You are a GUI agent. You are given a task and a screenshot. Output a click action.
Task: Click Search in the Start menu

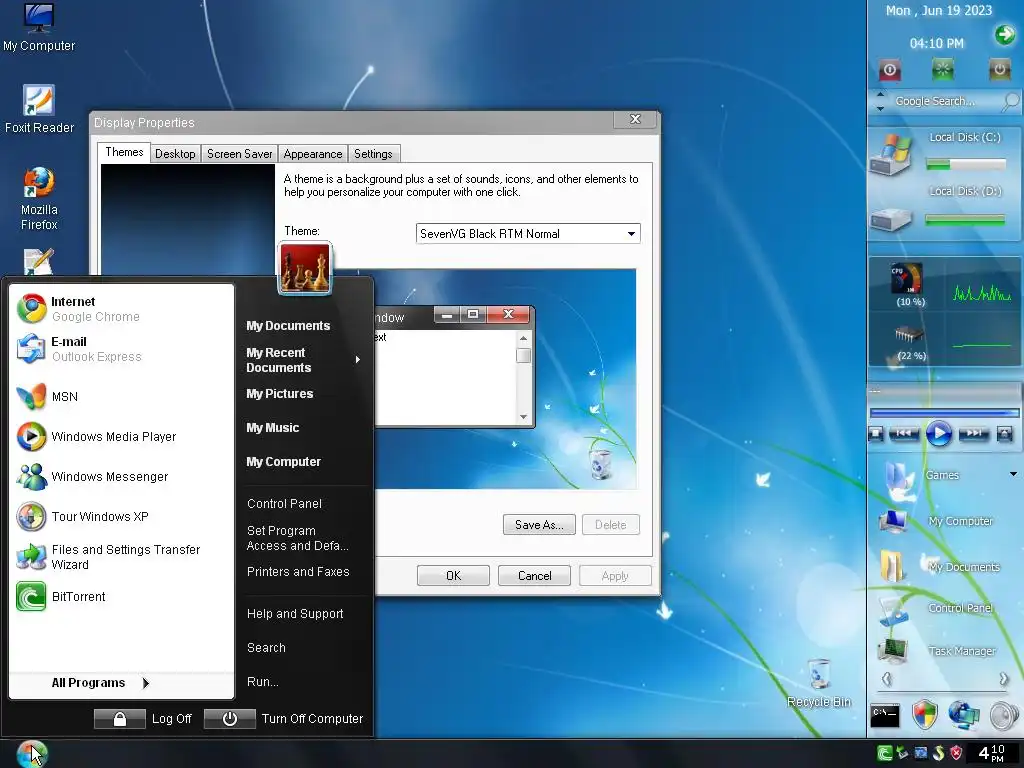pyautogui.click(x=266, y=648)
